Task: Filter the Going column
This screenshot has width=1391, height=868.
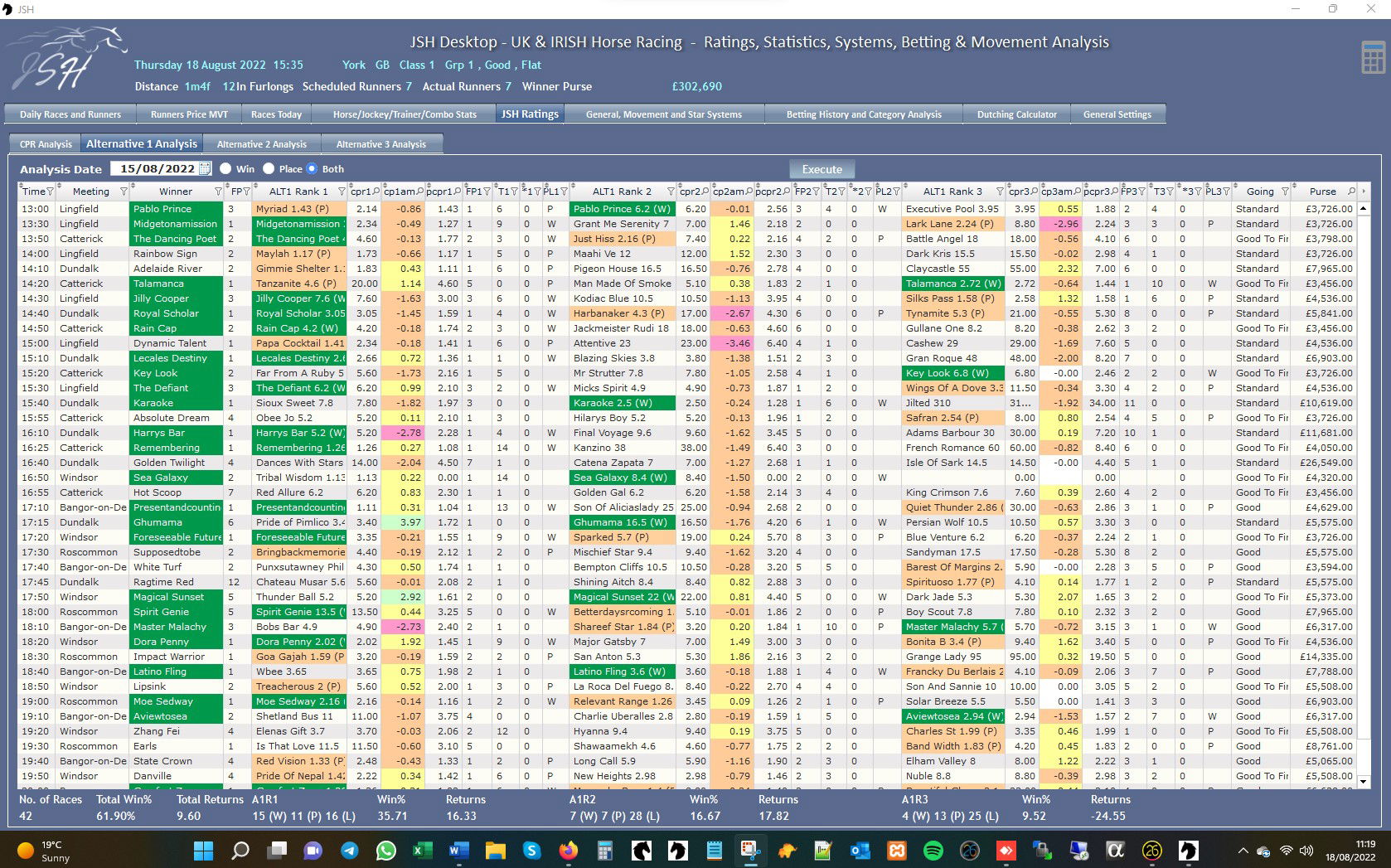Action: pos(1285,192)
